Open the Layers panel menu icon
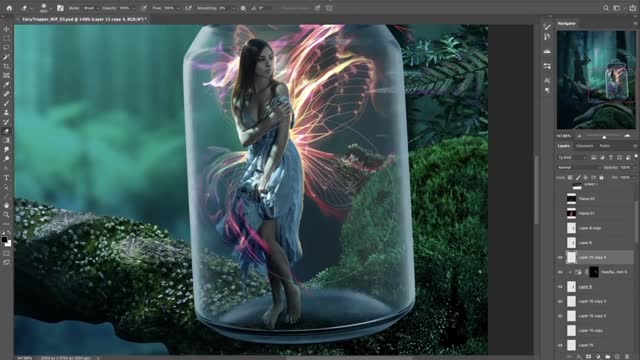 click(635, 146)
